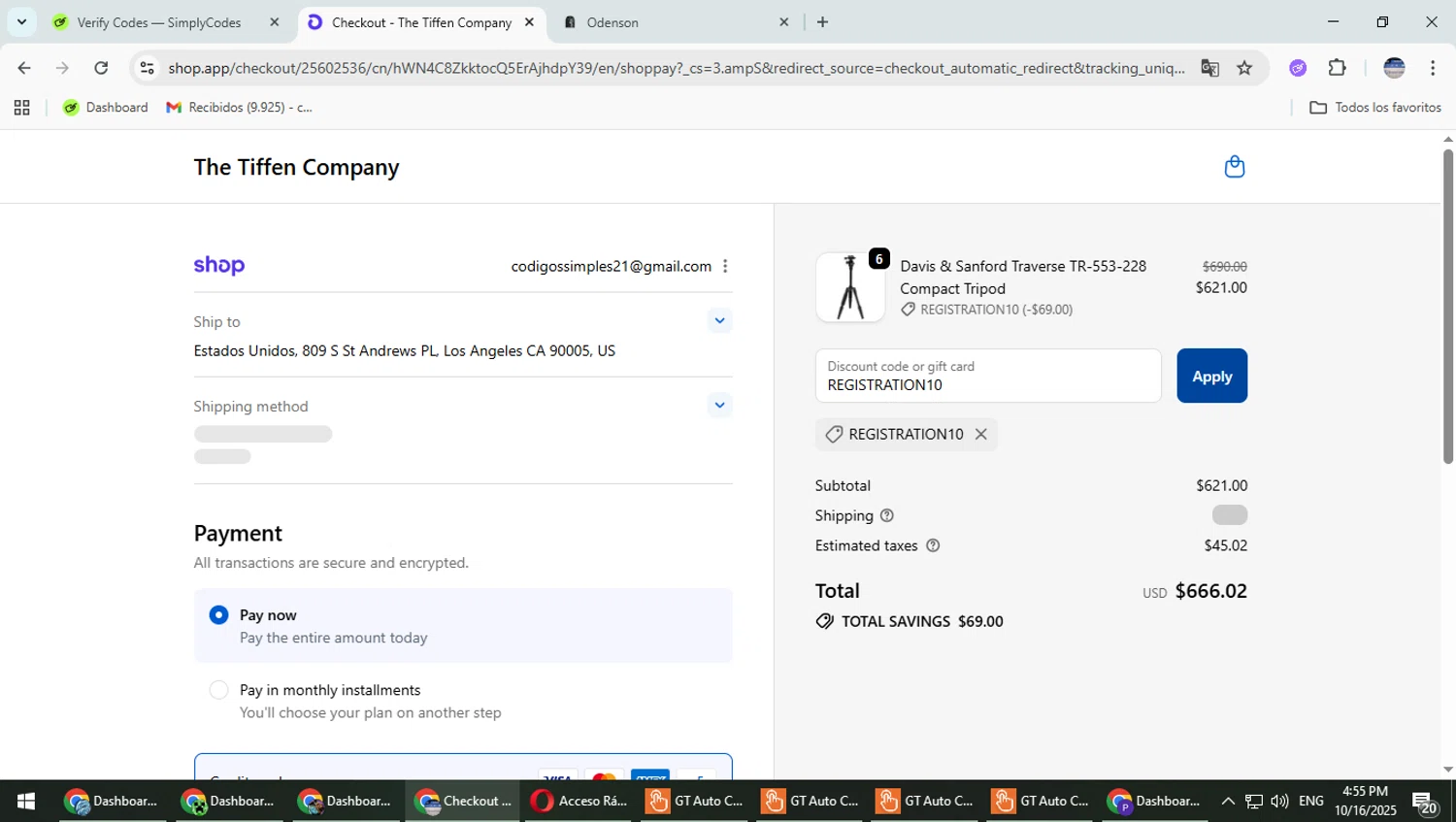
Task: Click The Tiffen Company store title
Action: [296, 167]
